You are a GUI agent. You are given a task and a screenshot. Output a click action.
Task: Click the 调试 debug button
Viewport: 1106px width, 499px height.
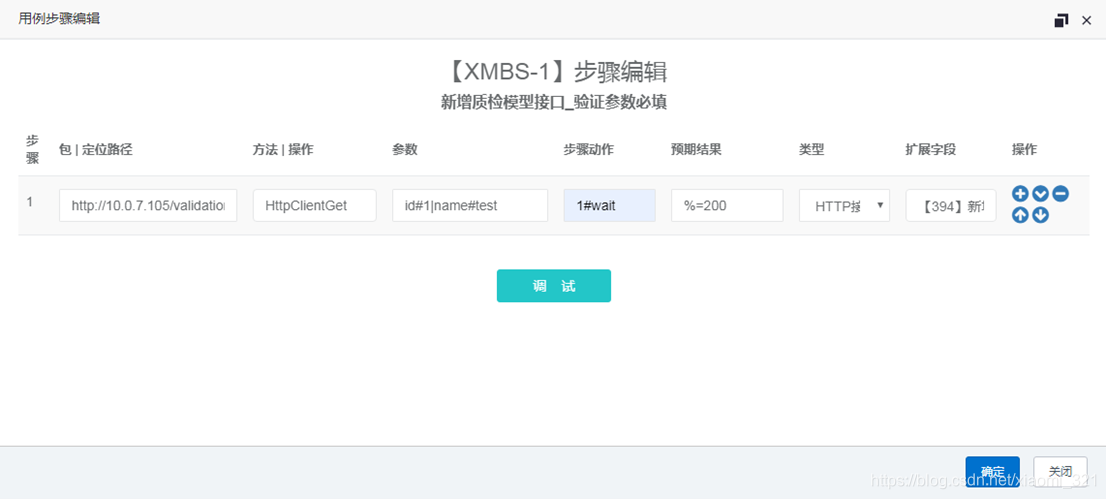554,286
